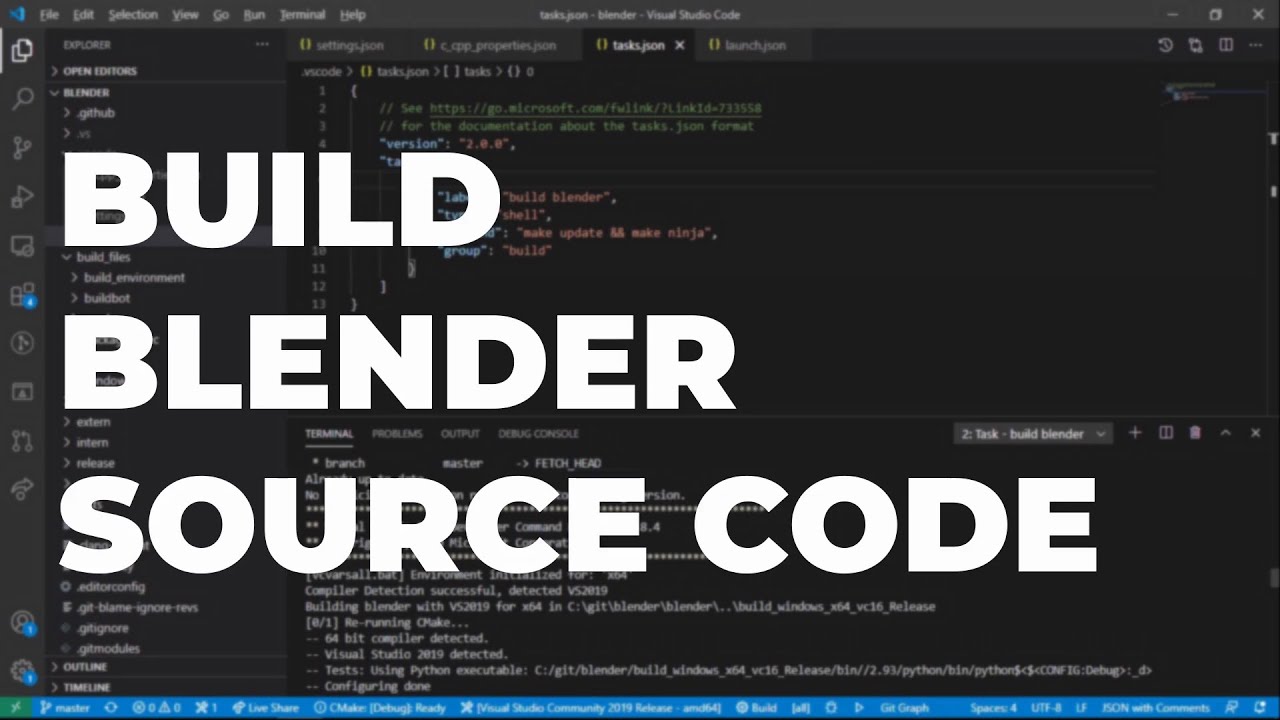The height and width of the screenshot is (720, 1280).
Task: Click the CMake launch play icon in status bar
Action: (x=859, y=708)
